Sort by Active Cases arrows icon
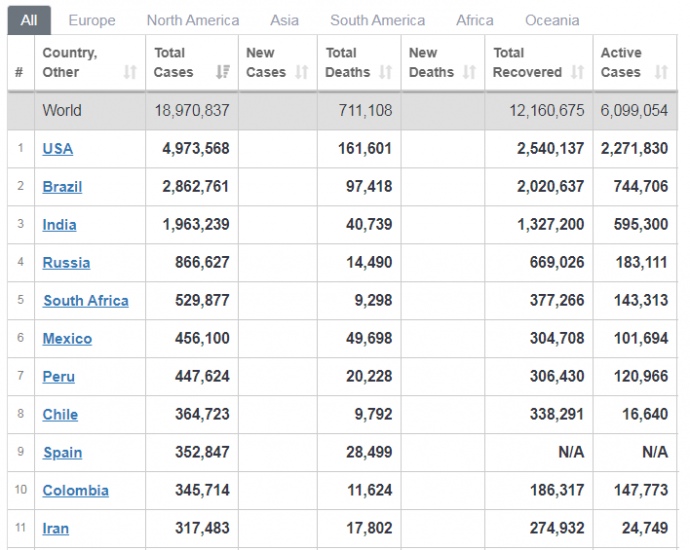 click(661, 72)
